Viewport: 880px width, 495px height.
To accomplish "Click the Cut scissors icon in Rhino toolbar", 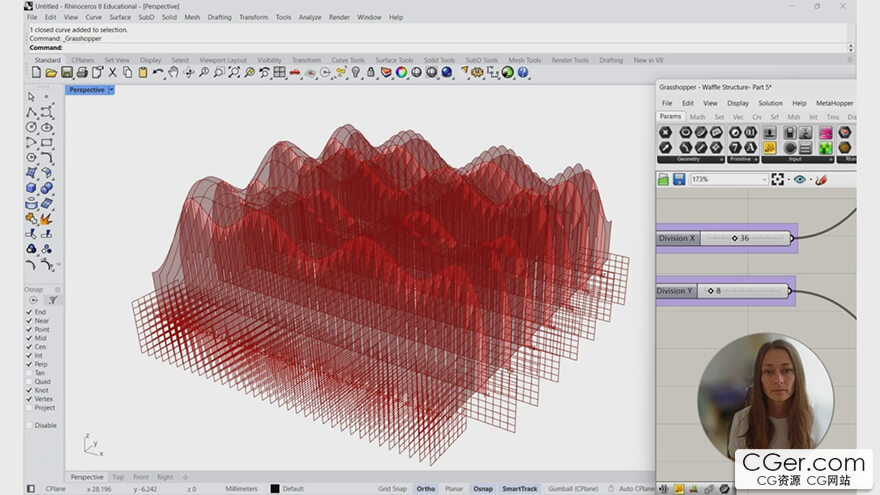I will click(x=112, y=72).
